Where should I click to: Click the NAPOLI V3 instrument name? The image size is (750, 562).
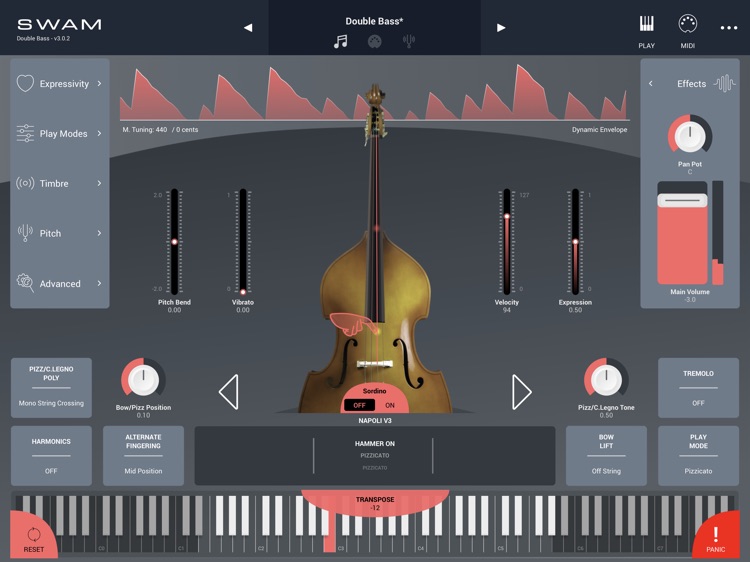click(x=375, y=420)
